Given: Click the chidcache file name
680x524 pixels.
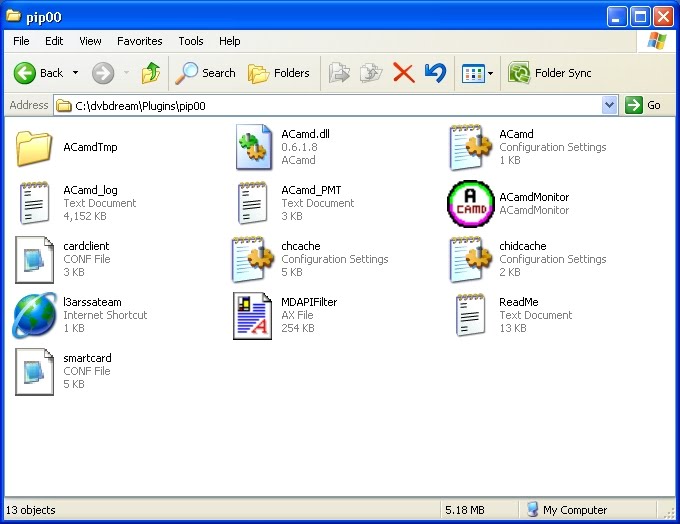Looking at the screenshot, I should point(523,246).
